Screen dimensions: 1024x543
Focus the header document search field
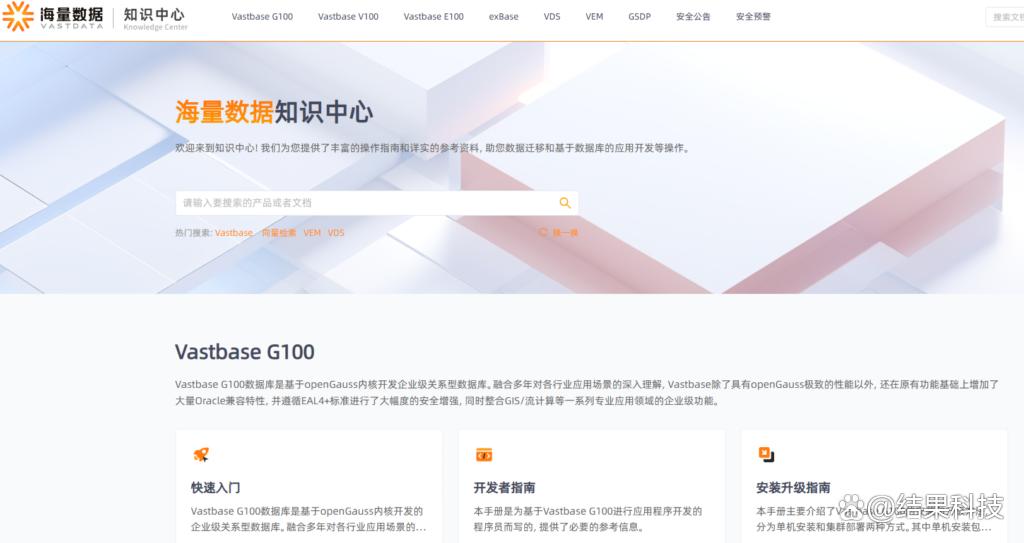tap(1006, 17)
